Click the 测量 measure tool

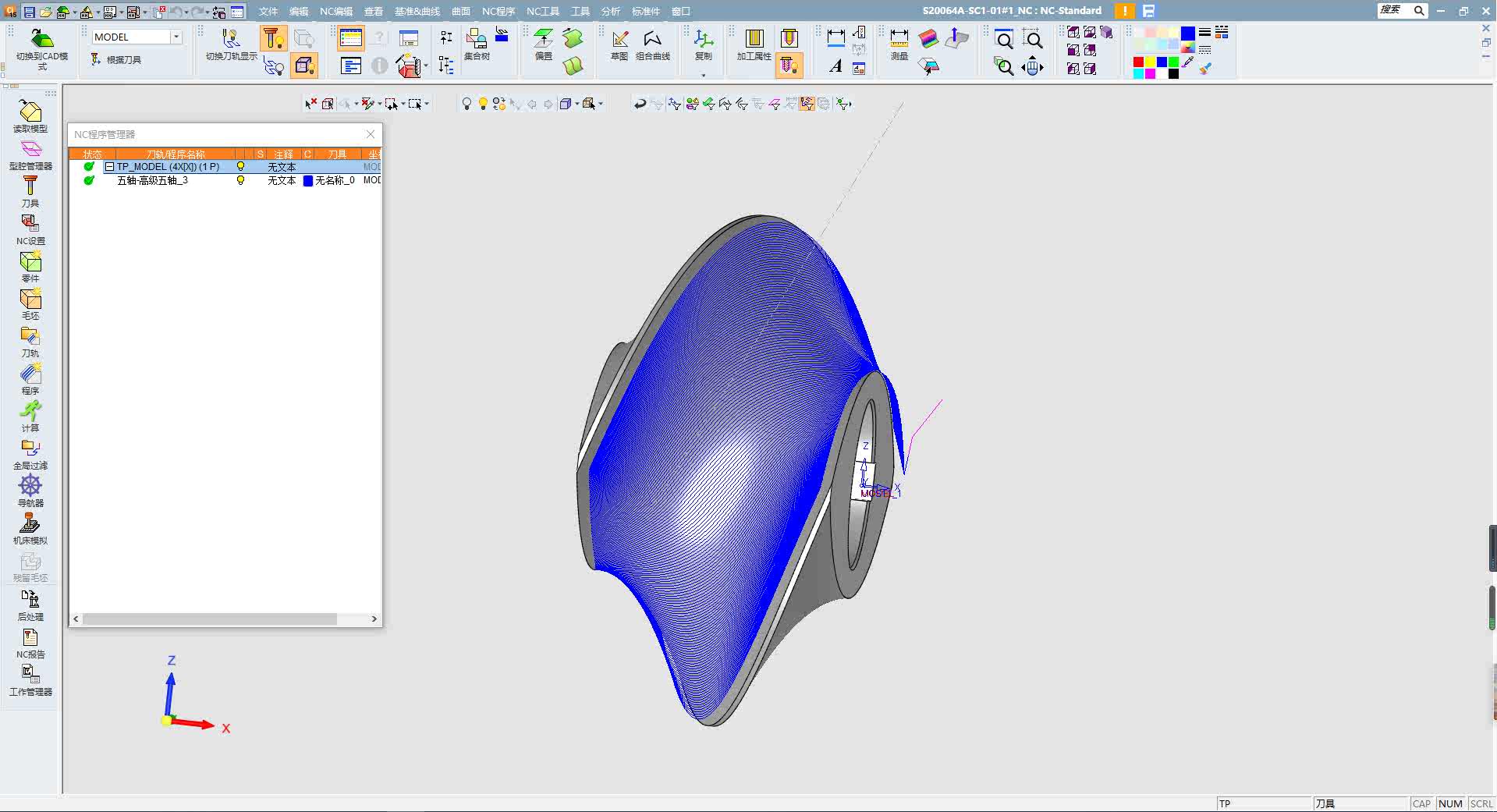coord(899,44)
